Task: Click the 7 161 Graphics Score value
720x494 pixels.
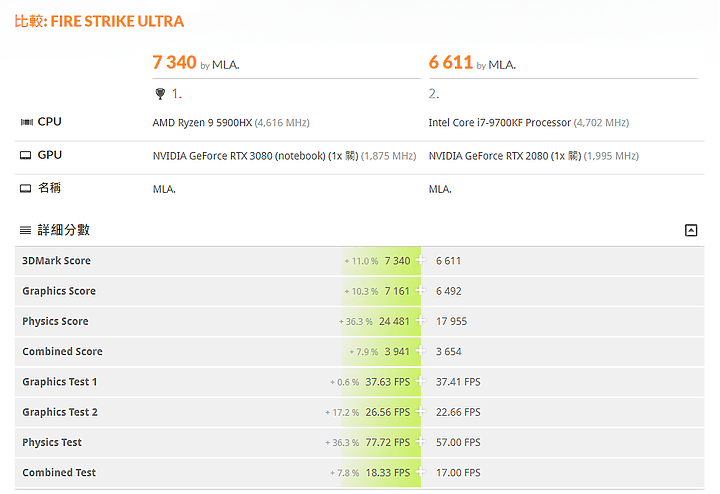Action: tap(397, 291)
